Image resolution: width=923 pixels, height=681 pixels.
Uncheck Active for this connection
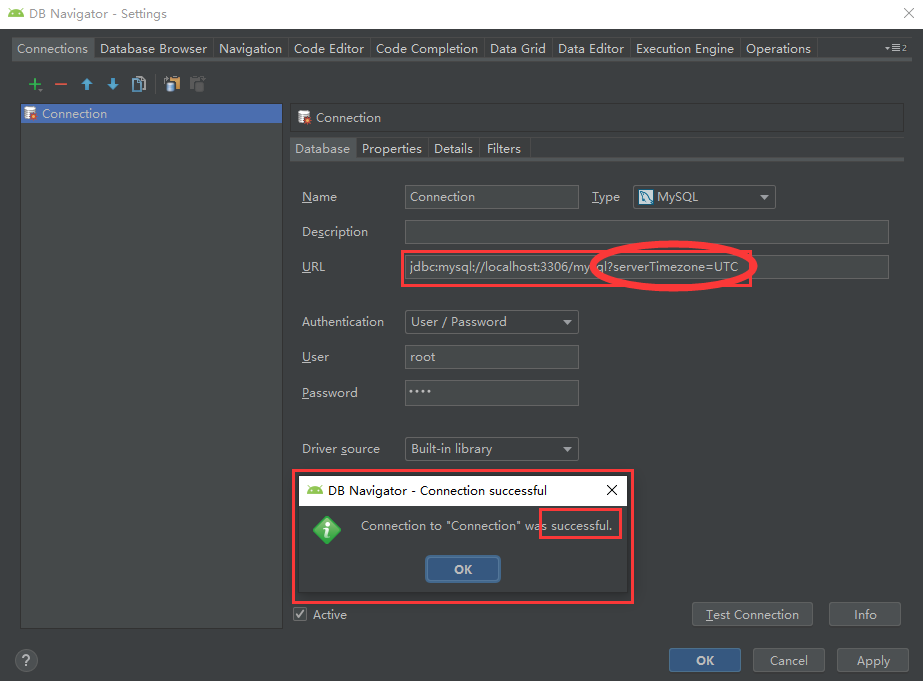click(x=298, y=615)
